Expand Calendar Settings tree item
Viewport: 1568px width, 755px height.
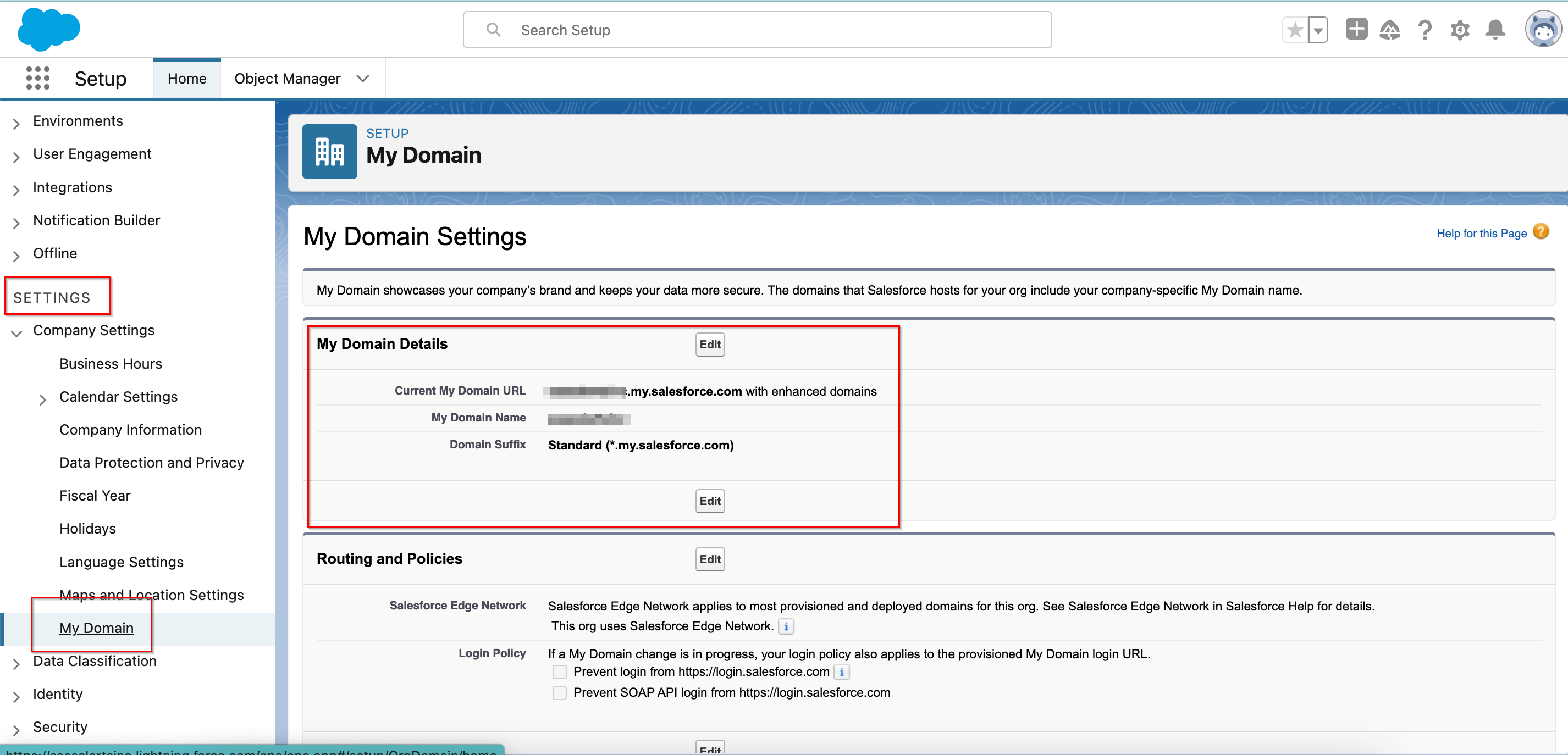(x=43, y=399)
